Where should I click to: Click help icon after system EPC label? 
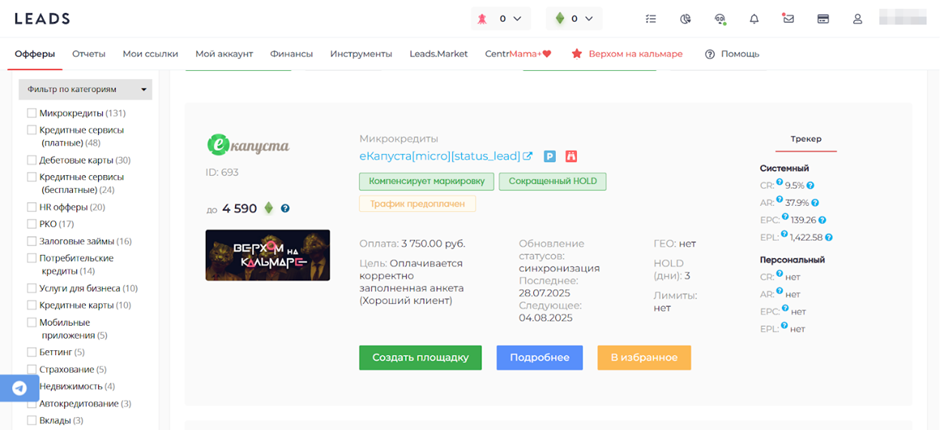point(785,216)
